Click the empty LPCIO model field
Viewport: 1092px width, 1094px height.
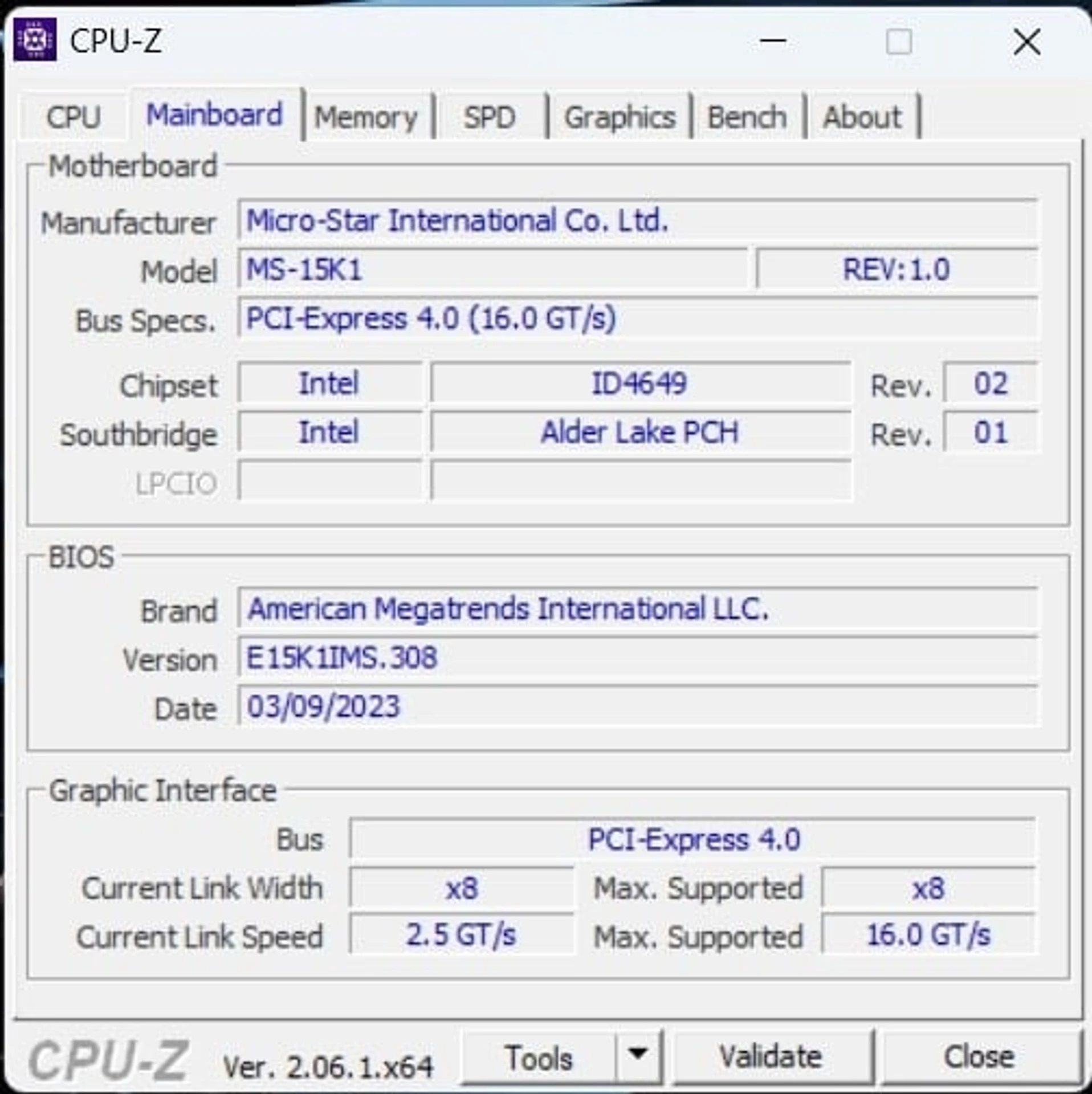(x=641, y=481)
